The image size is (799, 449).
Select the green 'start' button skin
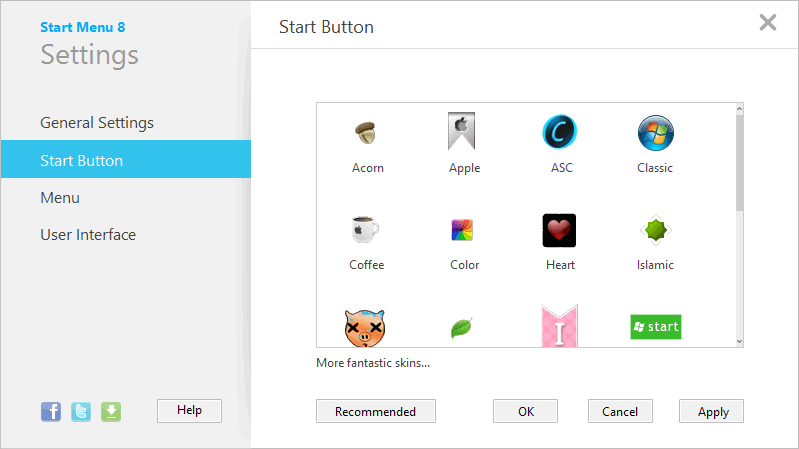coord(656,327)
